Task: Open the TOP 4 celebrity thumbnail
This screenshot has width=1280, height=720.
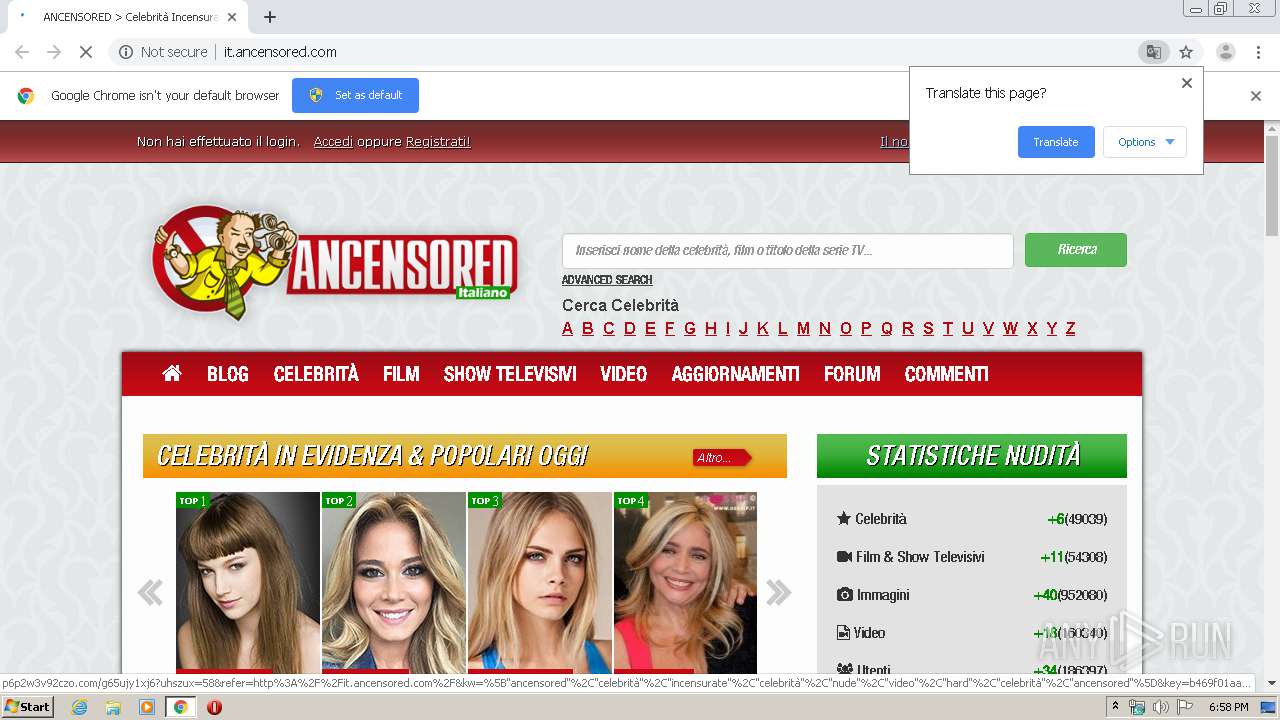Action: (x=685, y=583)
